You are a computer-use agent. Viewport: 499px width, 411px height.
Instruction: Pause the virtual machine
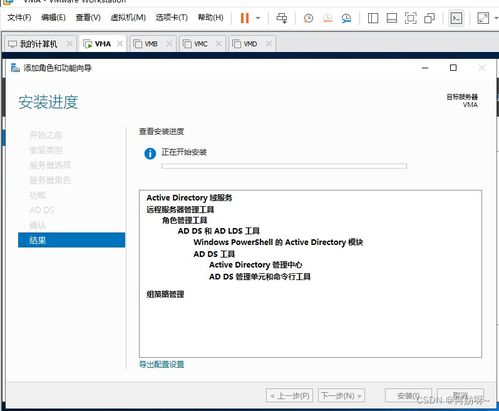245,18
